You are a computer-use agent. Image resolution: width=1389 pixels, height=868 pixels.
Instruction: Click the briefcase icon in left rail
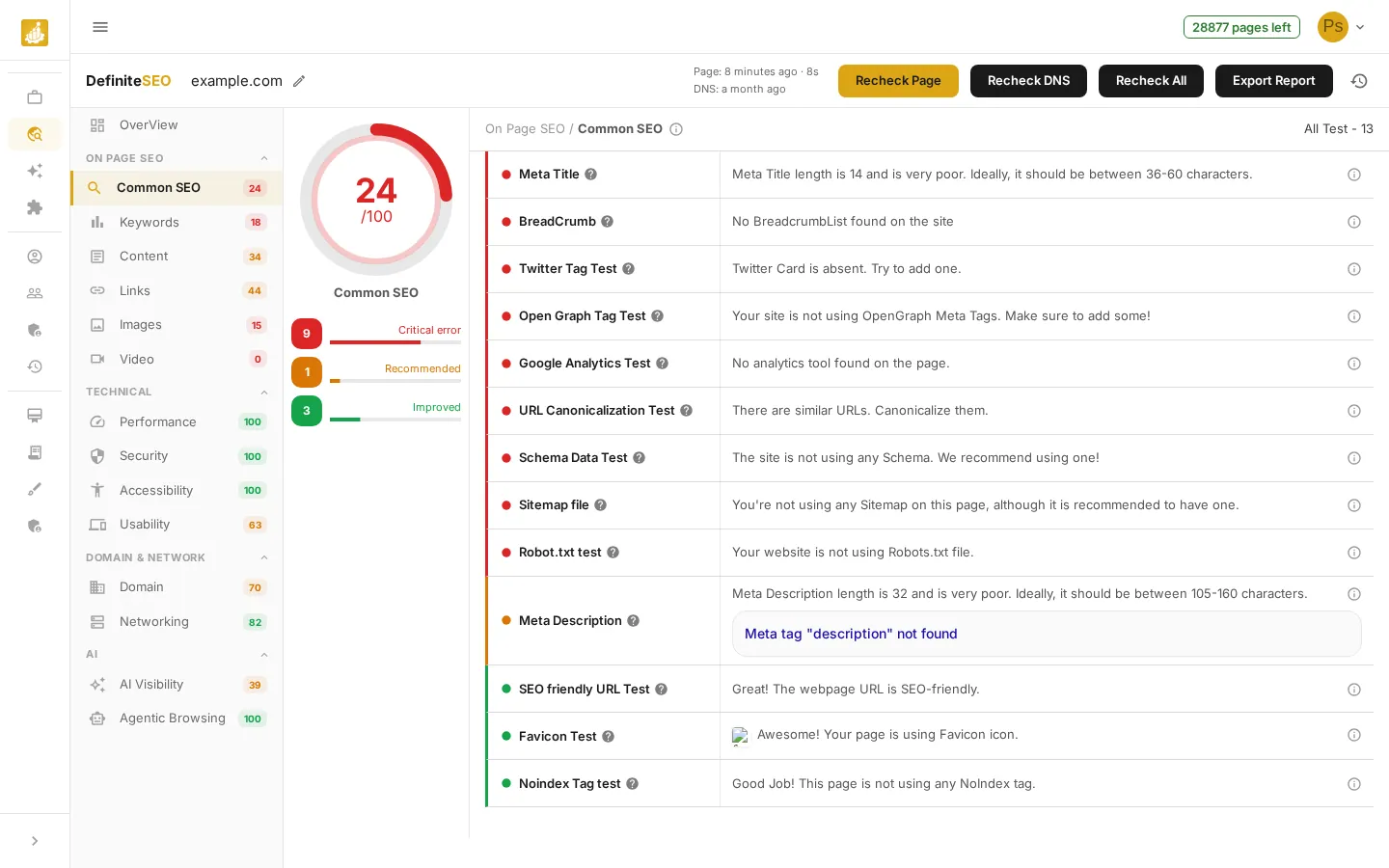click(35, 97)
